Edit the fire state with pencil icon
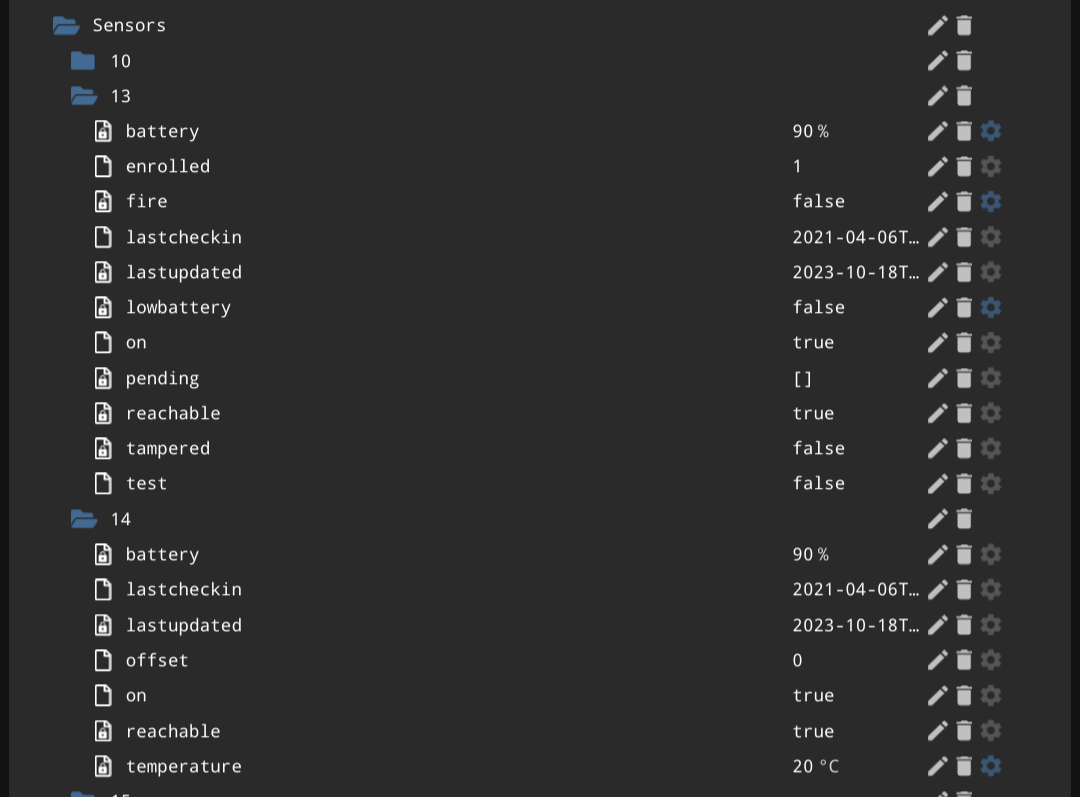Viewport: 1080px width, 797px height. [937, 201]
